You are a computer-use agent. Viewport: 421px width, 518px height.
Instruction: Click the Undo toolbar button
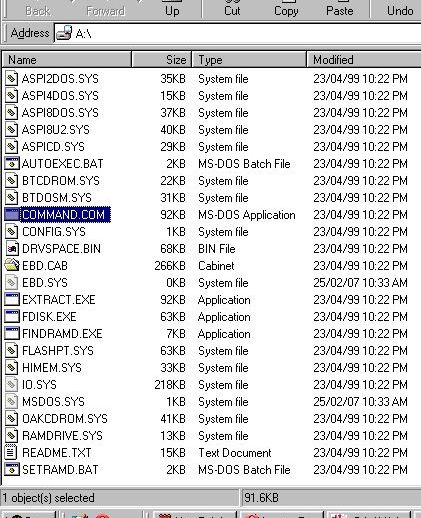click(400, 9)
